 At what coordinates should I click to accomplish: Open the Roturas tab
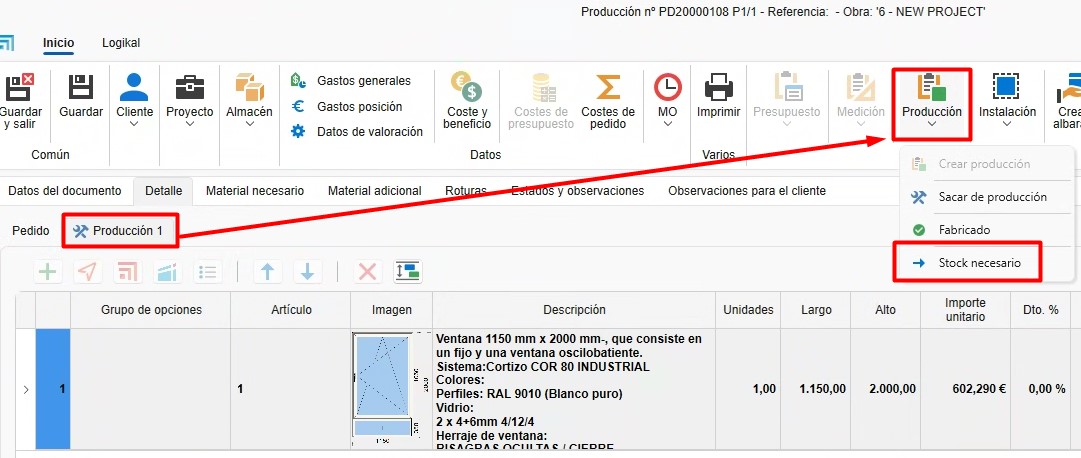(466, 190)
